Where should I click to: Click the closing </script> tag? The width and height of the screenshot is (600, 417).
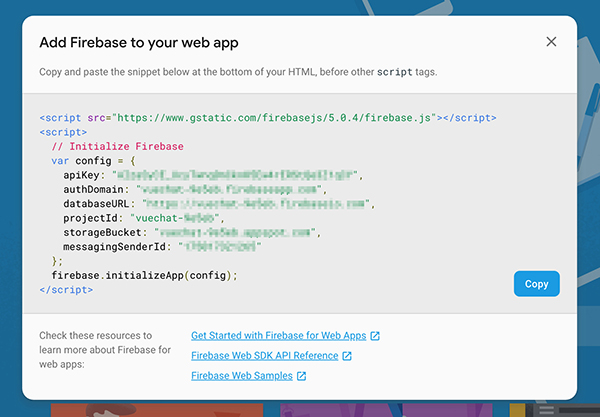point(66,290)
